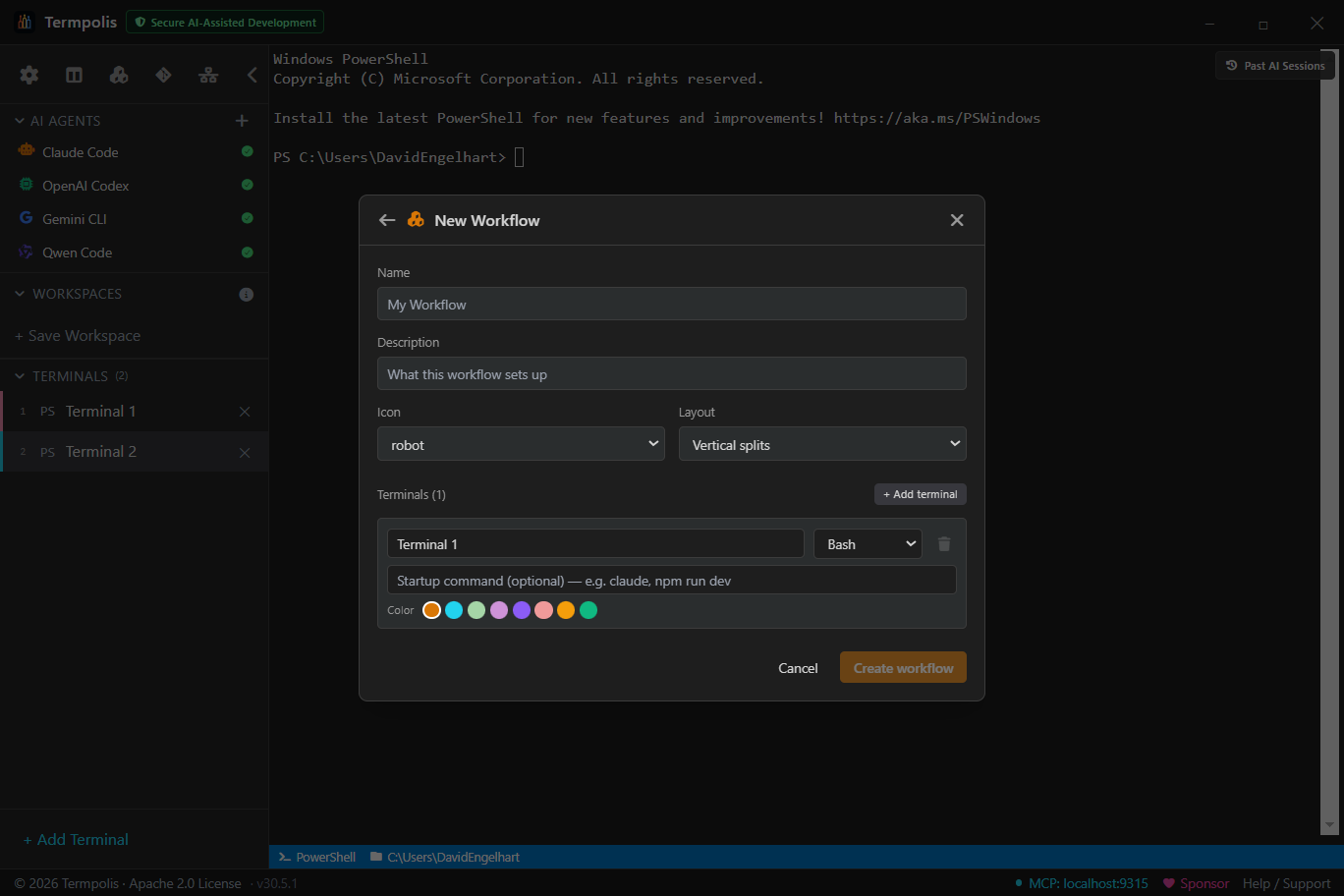Go back using the dialog arrow icon

point(387,220)
